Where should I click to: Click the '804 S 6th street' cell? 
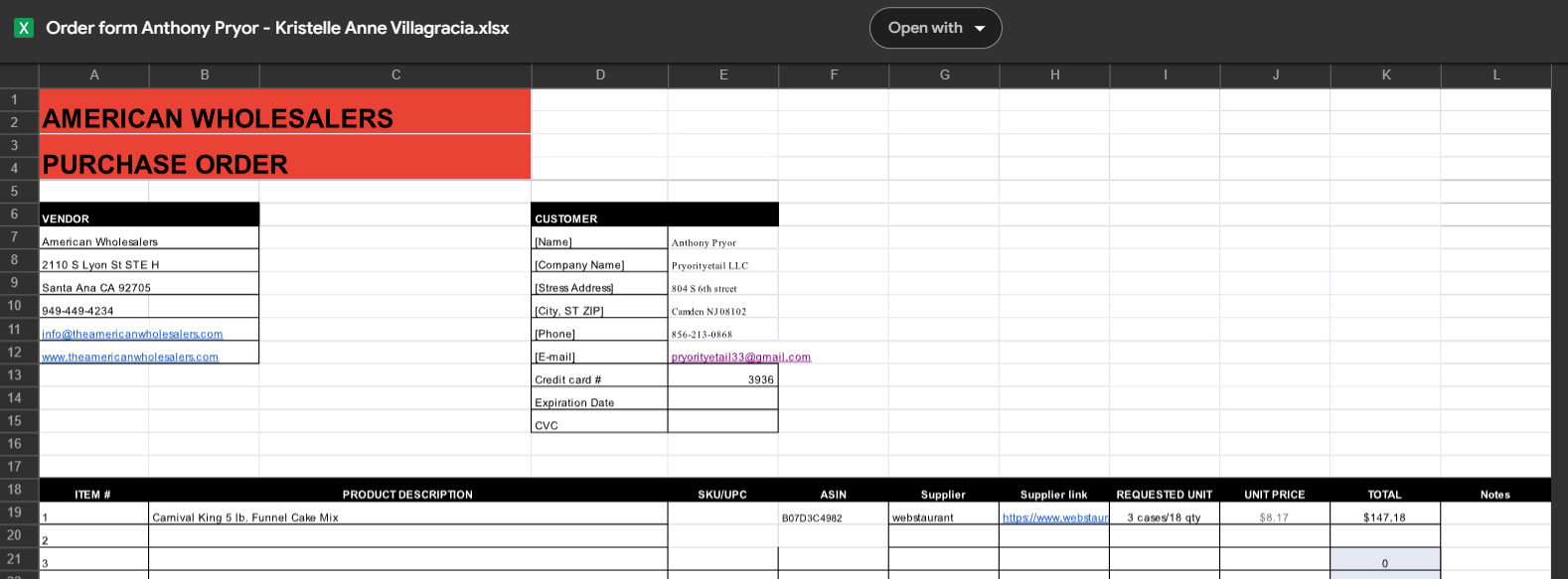click(723, 283)
